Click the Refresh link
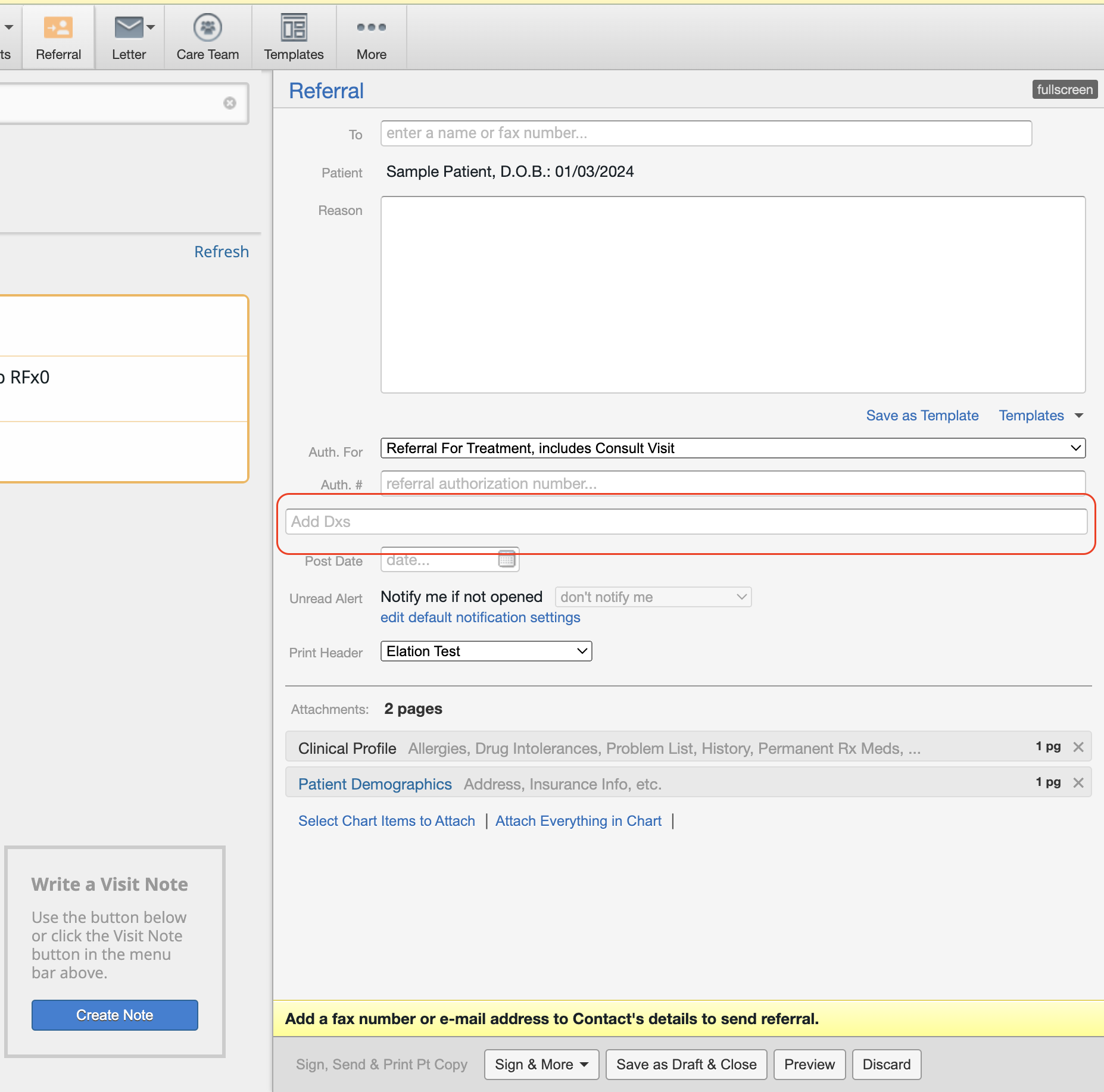The image size is (1104, 1092). pyautogui.click(x=222, y=252)
